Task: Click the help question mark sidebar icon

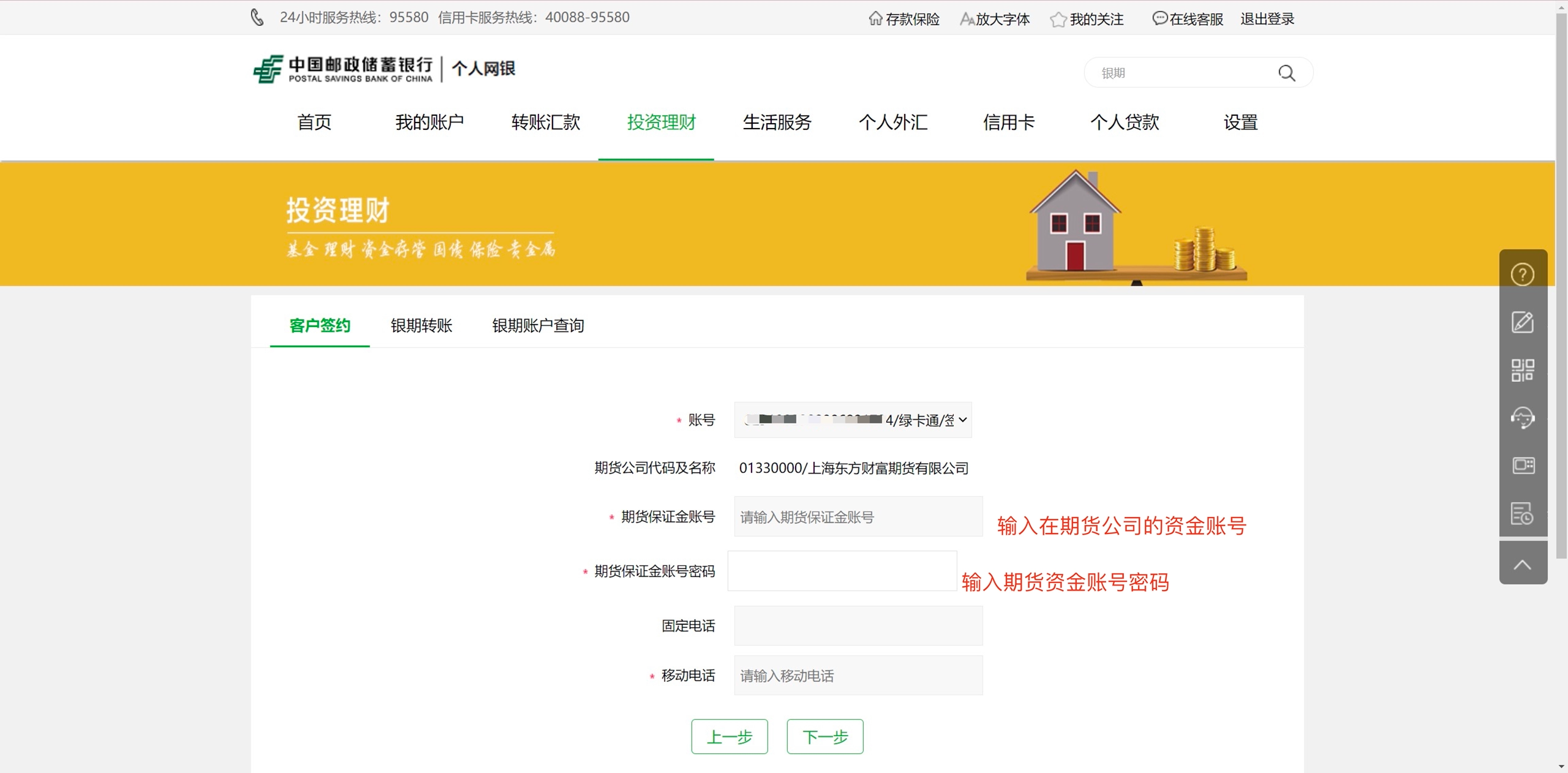Action: tap(1523, 274)
